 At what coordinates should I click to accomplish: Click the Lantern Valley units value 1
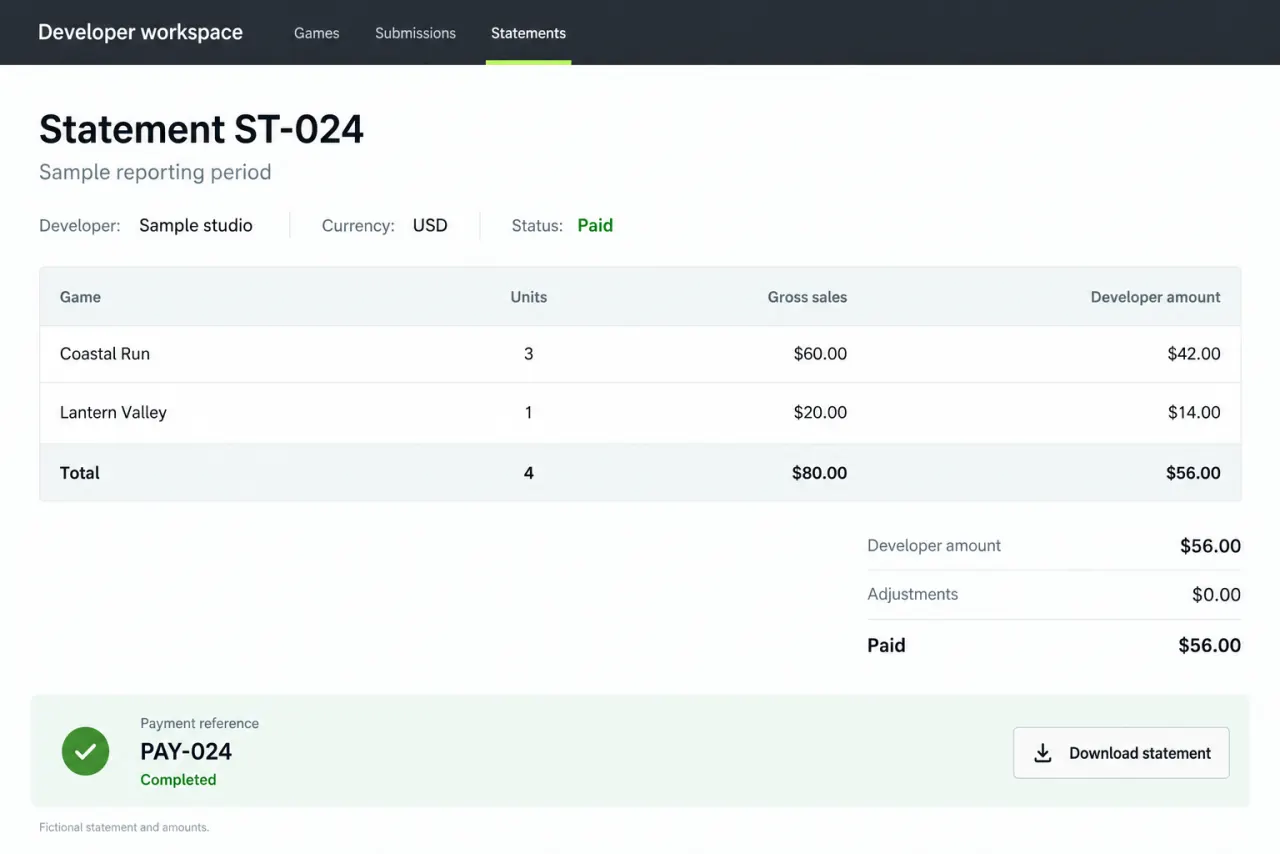[x=529, y=412]
